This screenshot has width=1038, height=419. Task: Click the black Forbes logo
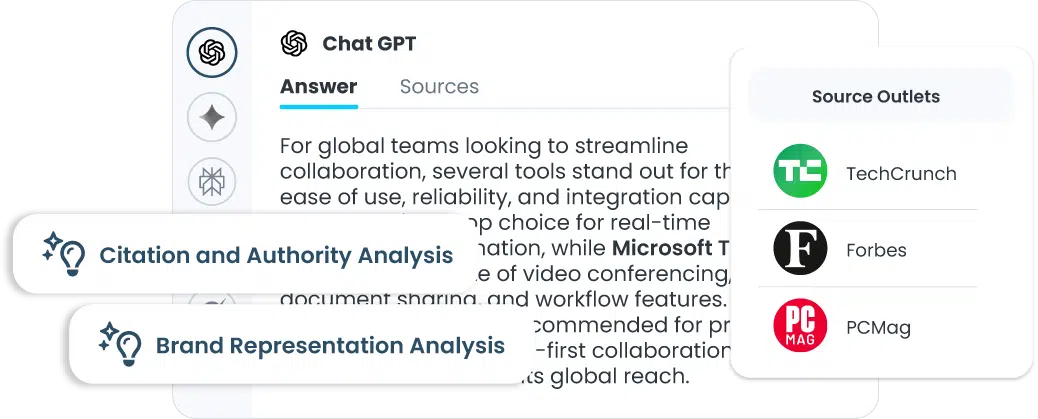coord(800,250)
